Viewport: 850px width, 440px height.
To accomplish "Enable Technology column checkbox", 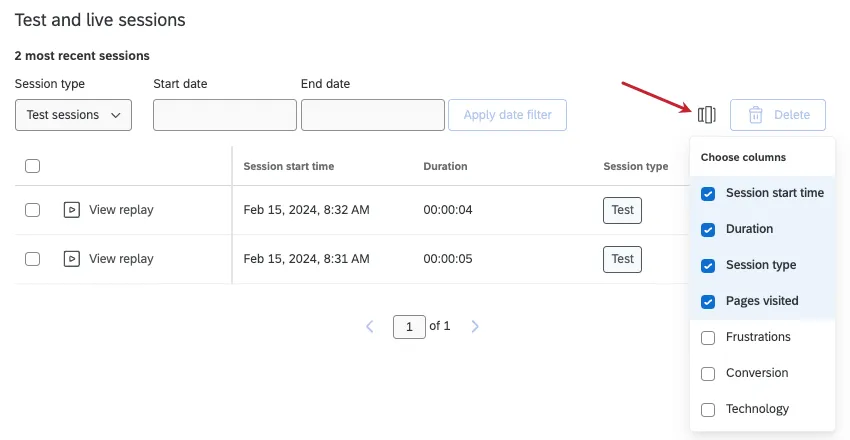I will coord(708,410).
